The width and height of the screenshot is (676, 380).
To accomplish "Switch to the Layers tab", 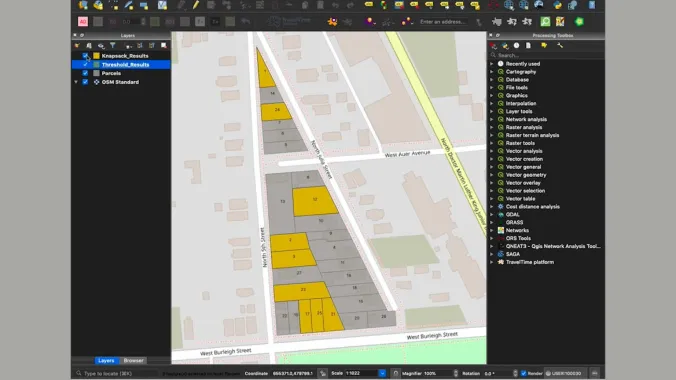I will tap(106, 361).
